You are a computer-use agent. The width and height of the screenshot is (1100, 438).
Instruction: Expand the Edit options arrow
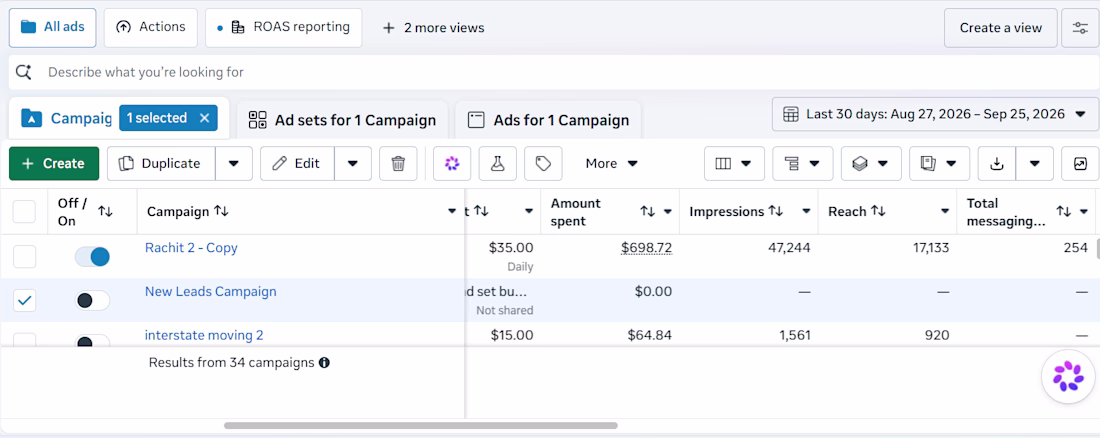click(x=353, y=164)
